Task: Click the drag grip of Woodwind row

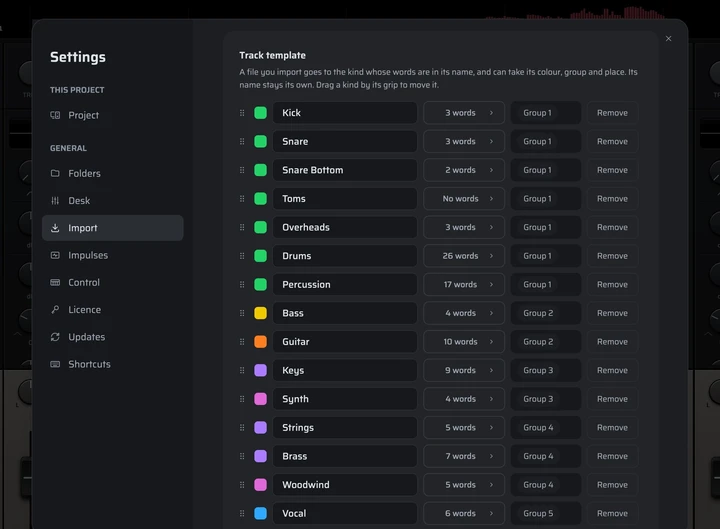Action: click(242, 485)
